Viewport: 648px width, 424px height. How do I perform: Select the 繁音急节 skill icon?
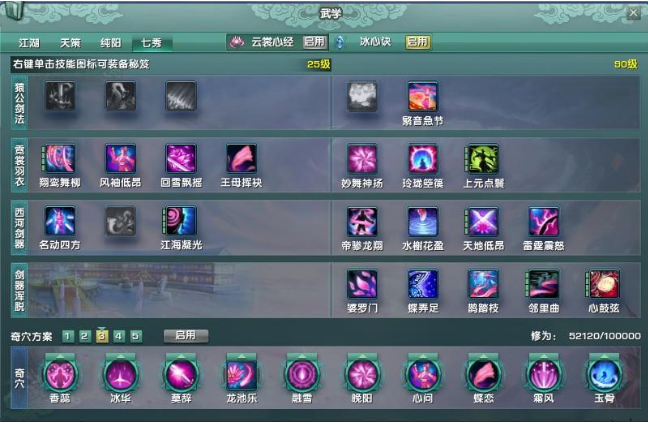pyautogui.click(x=422, y=98)
